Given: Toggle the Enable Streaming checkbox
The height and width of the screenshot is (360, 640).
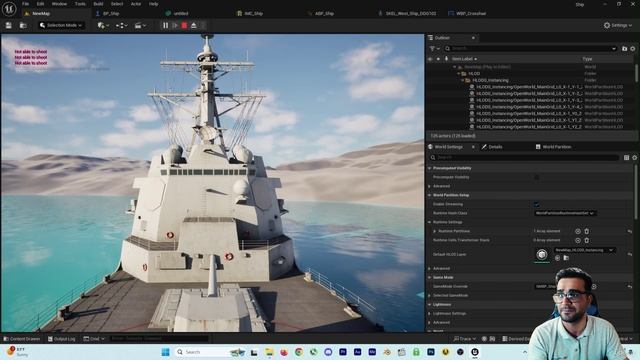Looking at the screenshot, I should [537, 204].
